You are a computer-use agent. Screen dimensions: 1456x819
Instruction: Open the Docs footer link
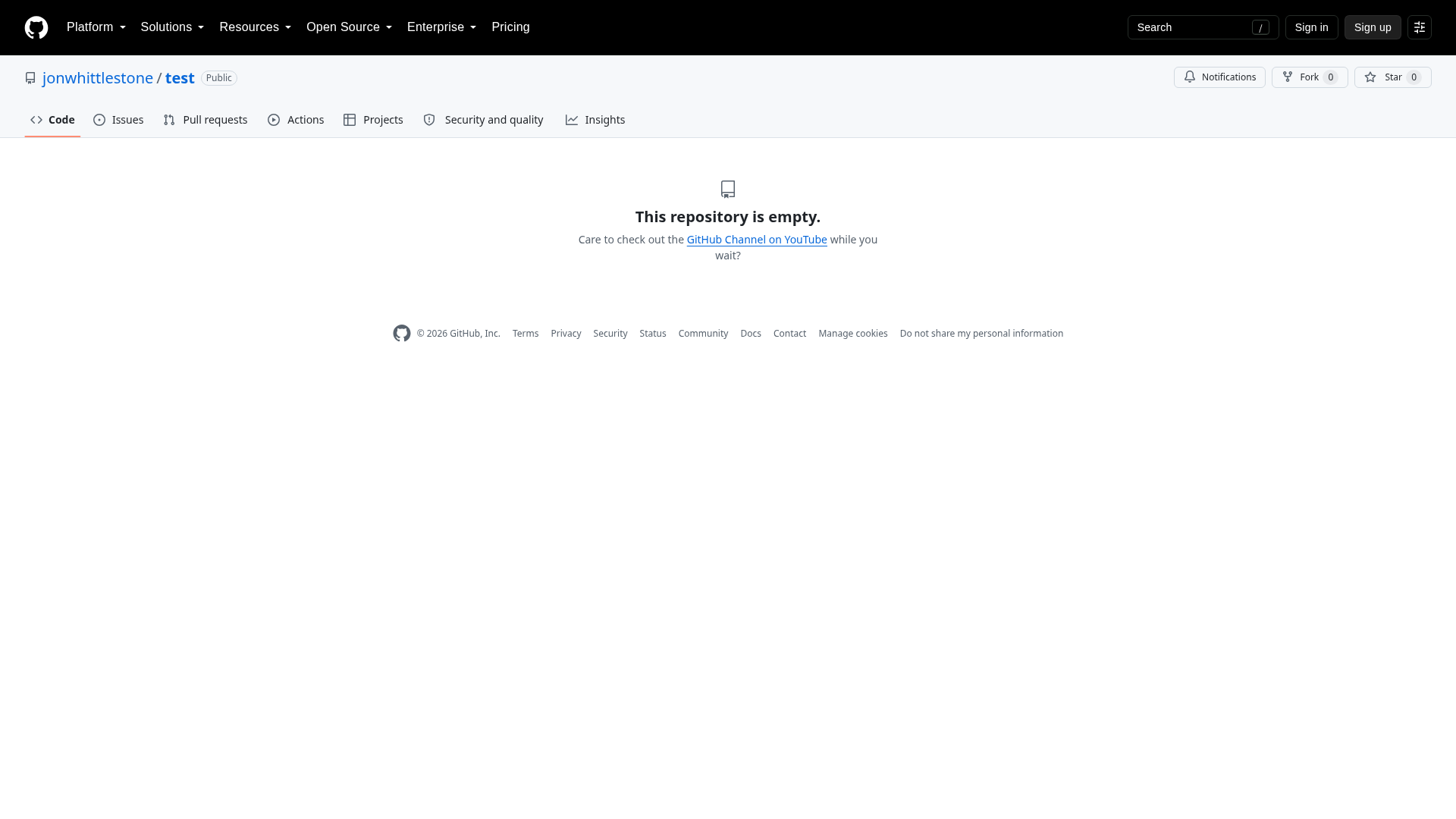pos(751,334)
